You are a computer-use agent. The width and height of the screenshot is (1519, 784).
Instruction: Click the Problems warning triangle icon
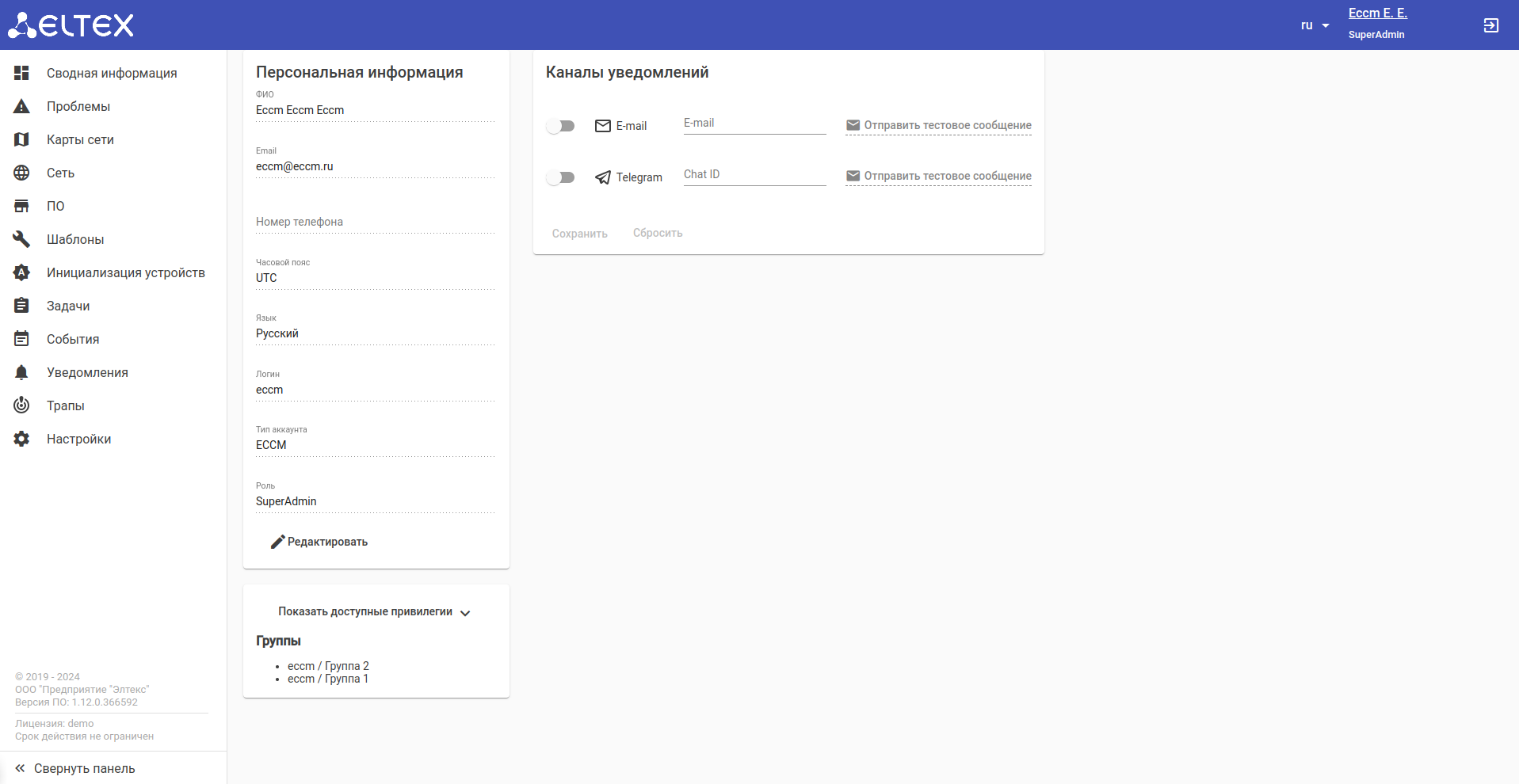[x=21, y=106]
